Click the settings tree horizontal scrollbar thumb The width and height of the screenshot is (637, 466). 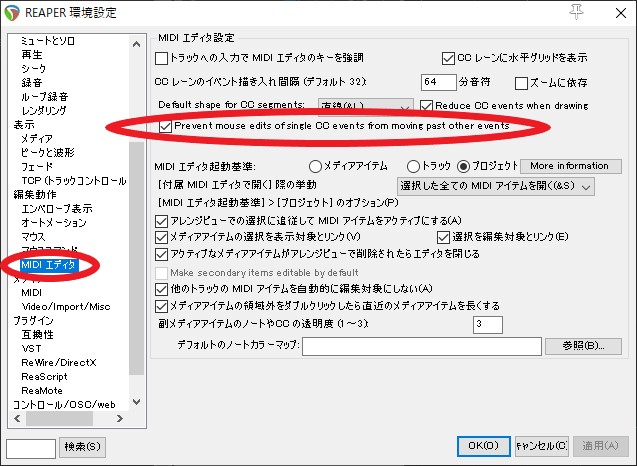(x=59, y=418)
